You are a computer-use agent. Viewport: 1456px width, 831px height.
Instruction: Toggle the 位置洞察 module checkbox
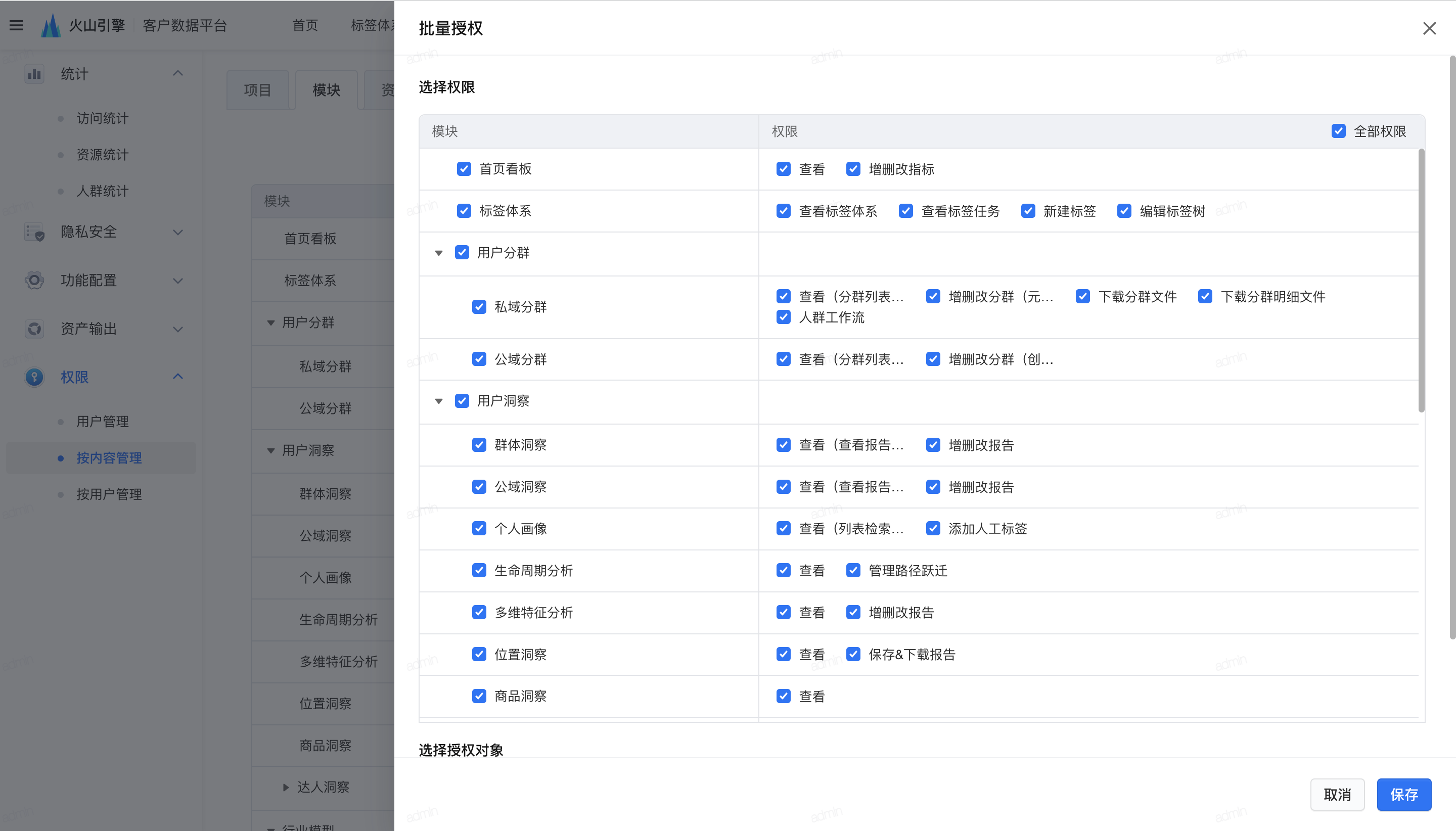coord(479,654)
